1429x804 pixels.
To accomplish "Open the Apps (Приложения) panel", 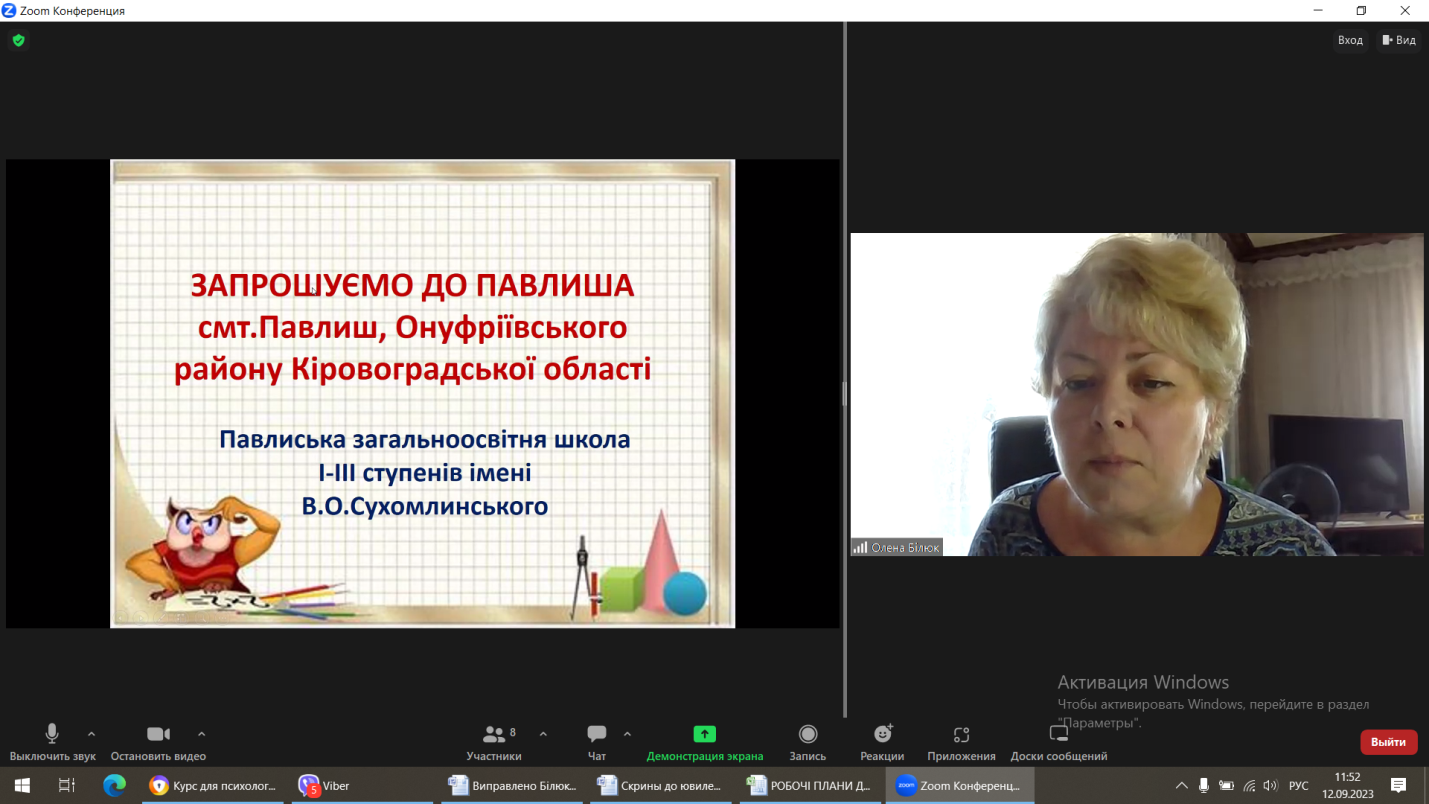I will tap(961, 742).
